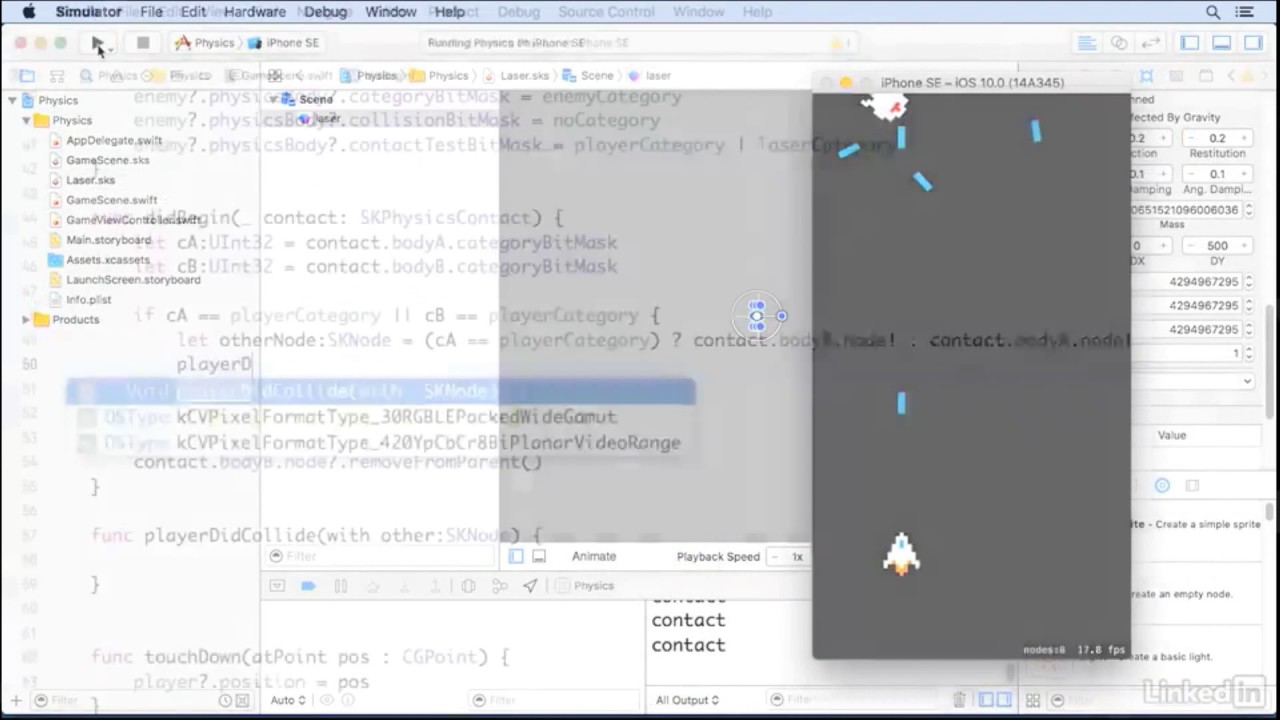Open the Window menu
The width and height of the screenshot is (1280, 720).
pyautogui.click(x=390, y=12)
